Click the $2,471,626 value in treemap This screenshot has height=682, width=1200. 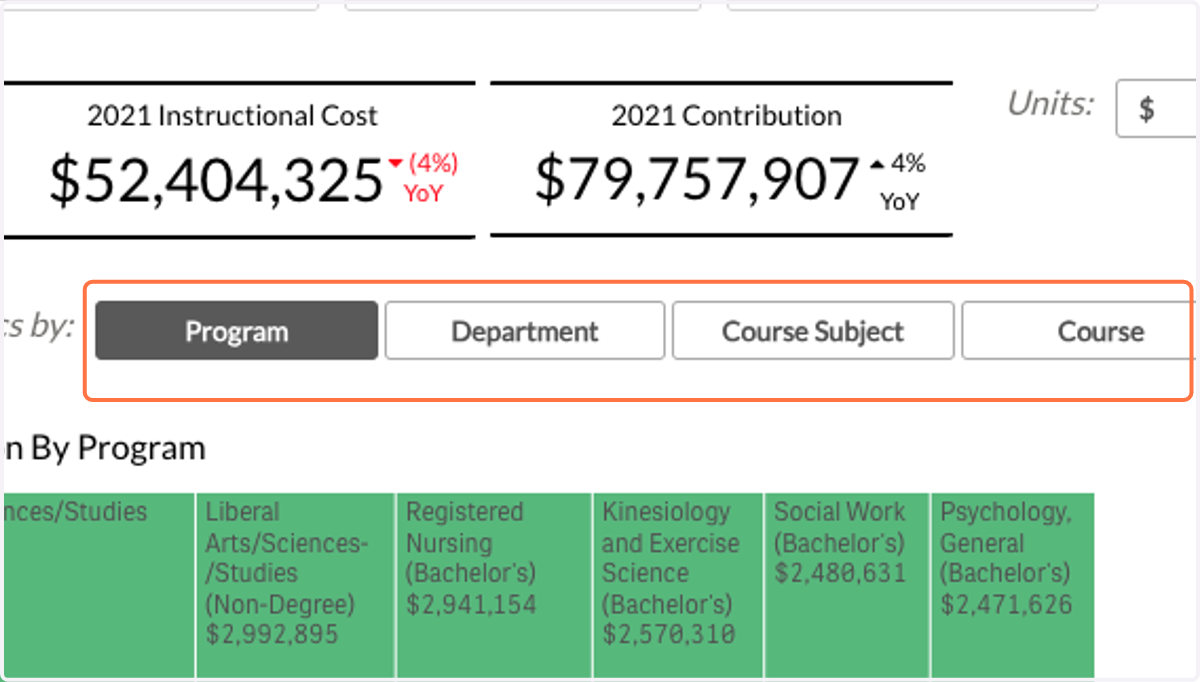[1006, 604]
